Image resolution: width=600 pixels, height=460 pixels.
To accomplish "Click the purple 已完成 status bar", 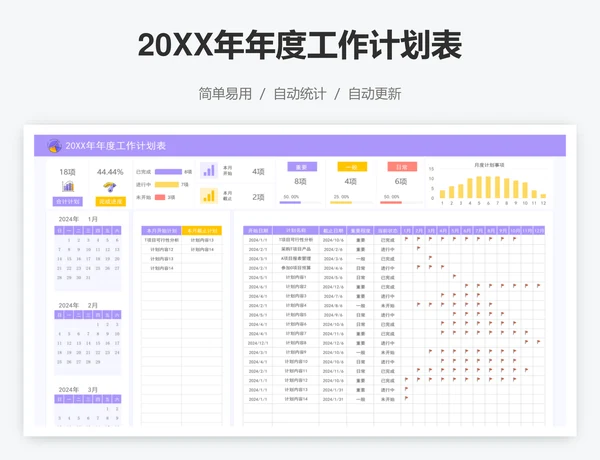I will (168, 172).
